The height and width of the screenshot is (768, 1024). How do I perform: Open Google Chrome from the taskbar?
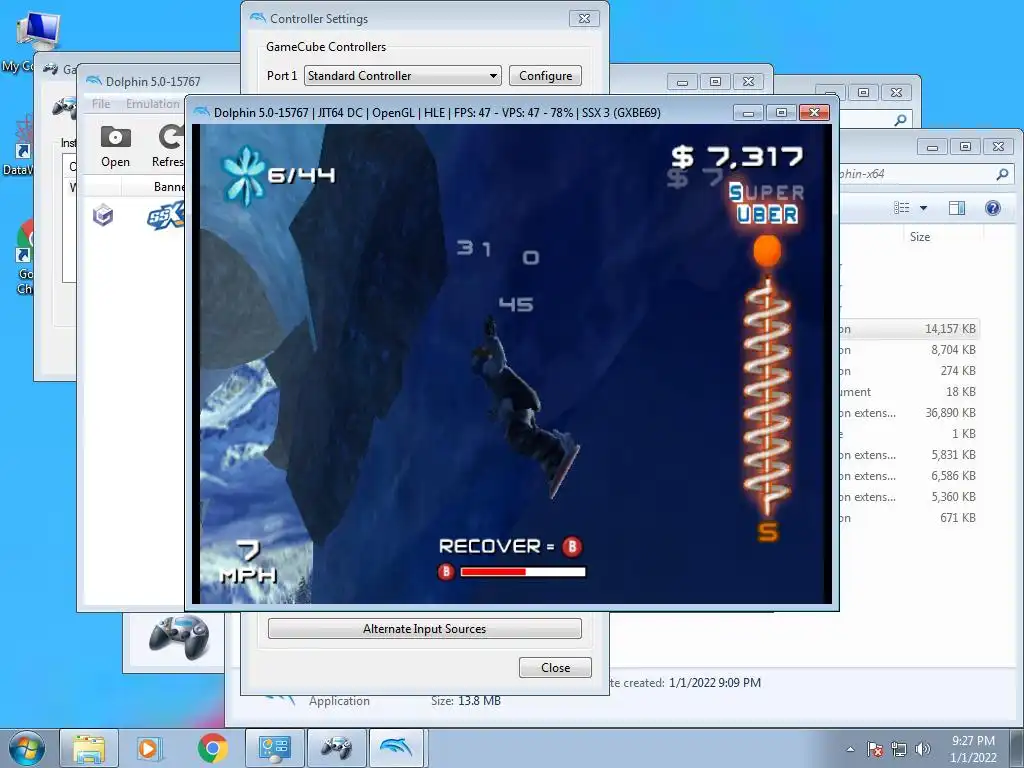pyautogui.click(x=212, y=748)
